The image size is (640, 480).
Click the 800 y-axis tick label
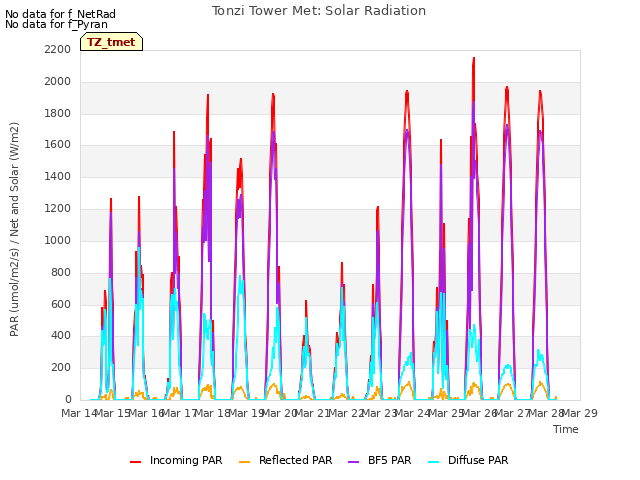click(x=61, y=272)
